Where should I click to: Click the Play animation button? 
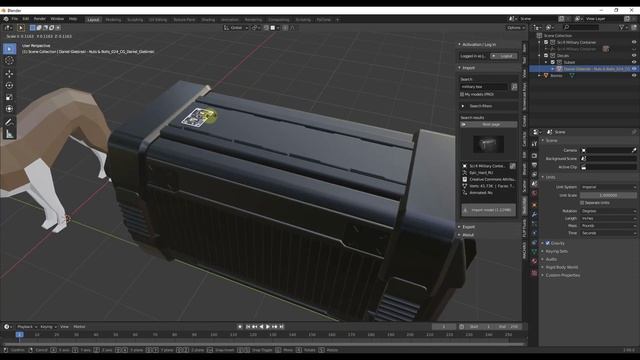click(x=268, y=327)
